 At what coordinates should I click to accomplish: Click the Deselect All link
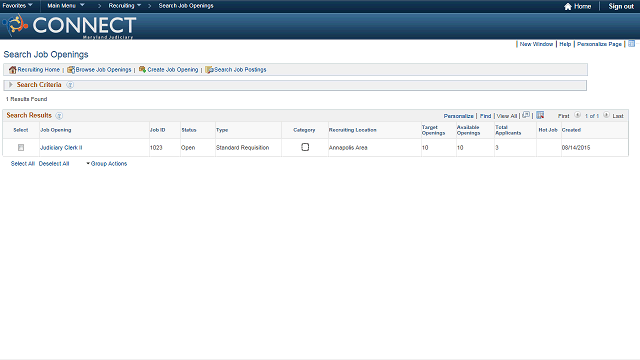point(53,164)
